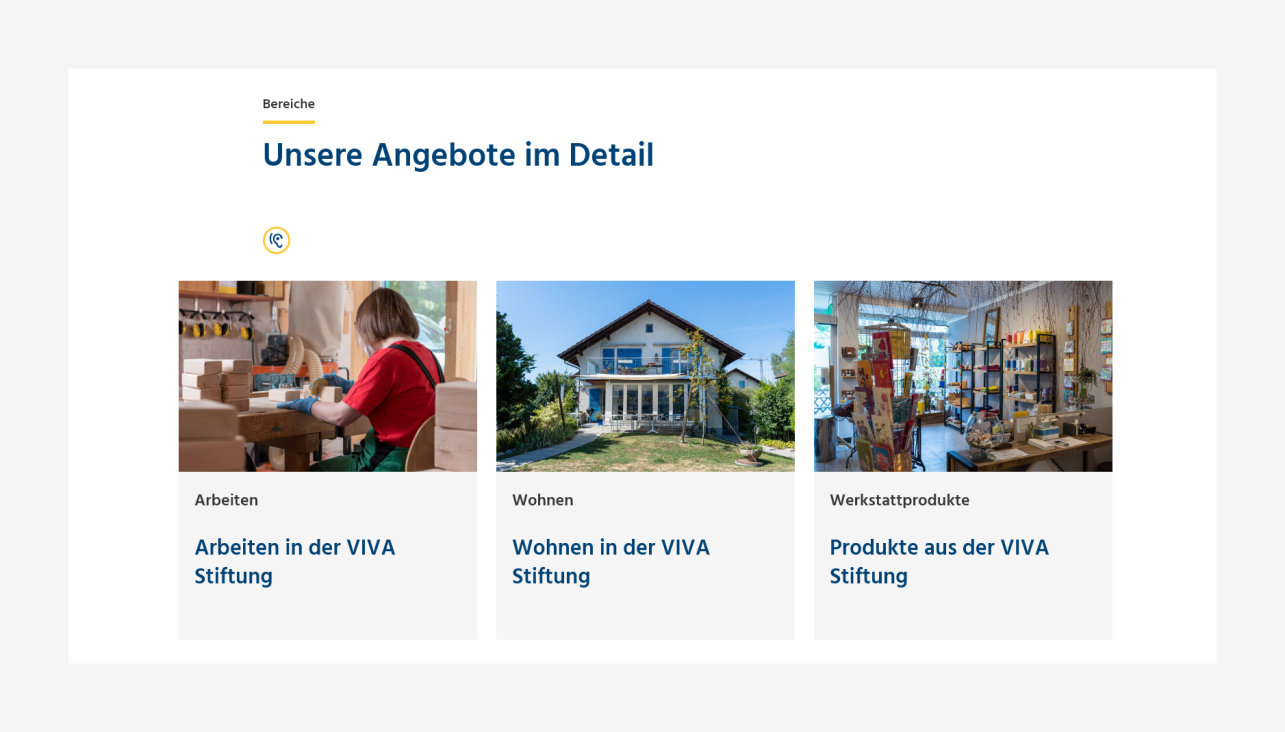The width and height of the screenshot is (1285, 732).
Task: Open 'Arbeiten in der VIVA Stiftung' link
Action: coord(295,561)
